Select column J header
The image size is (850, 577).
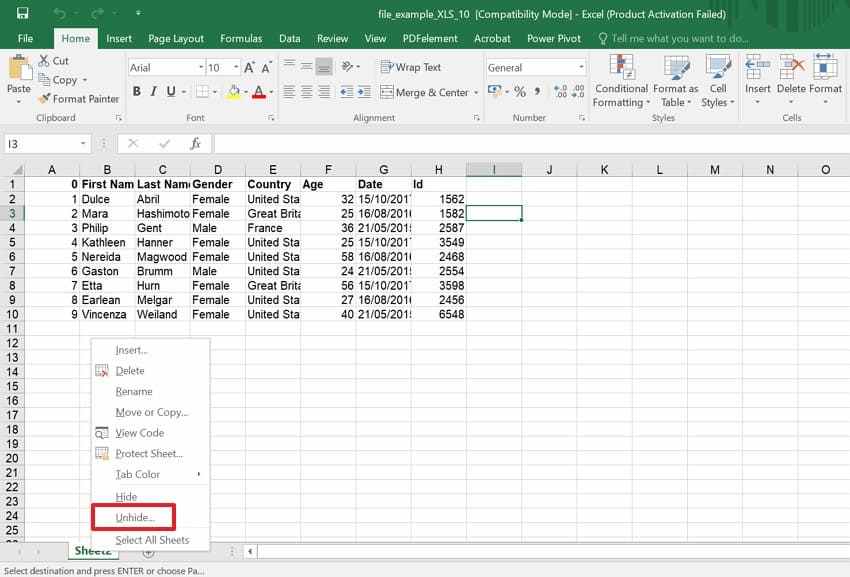pyautogui.click(x=549, y=170)
